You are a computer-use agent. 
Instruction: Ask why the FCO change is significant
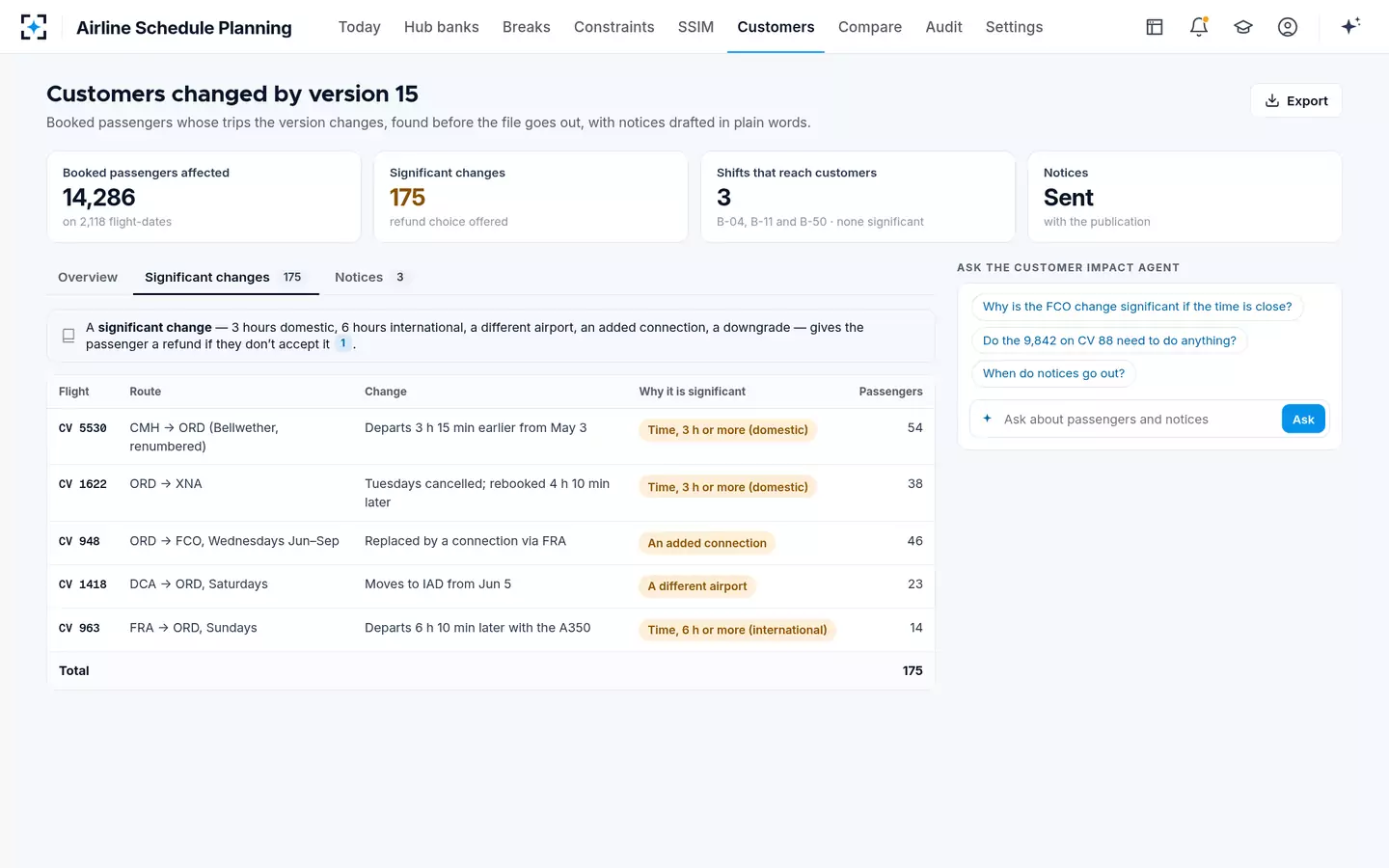point(1137,307)
